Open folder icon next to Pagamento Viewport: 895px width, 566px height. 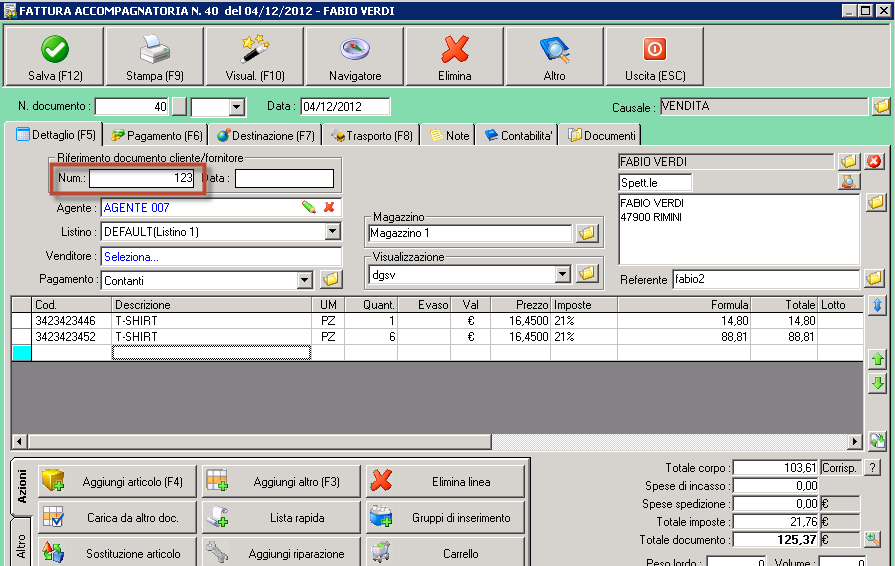pos(331,279)
